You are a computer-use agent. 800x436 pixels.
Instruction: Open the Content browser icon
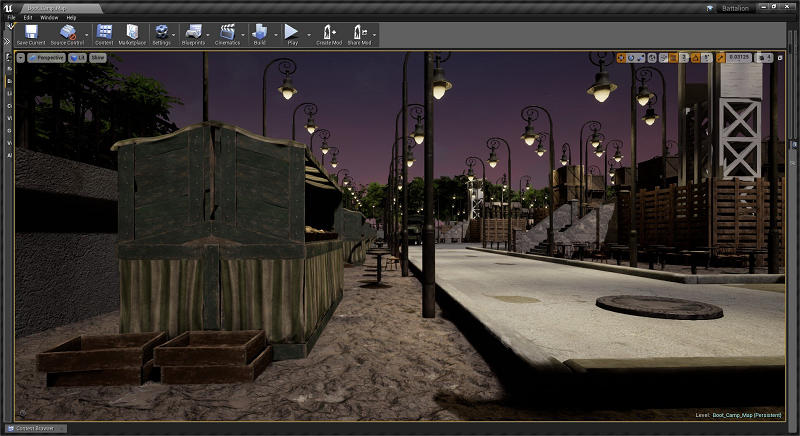pos(104,35)
